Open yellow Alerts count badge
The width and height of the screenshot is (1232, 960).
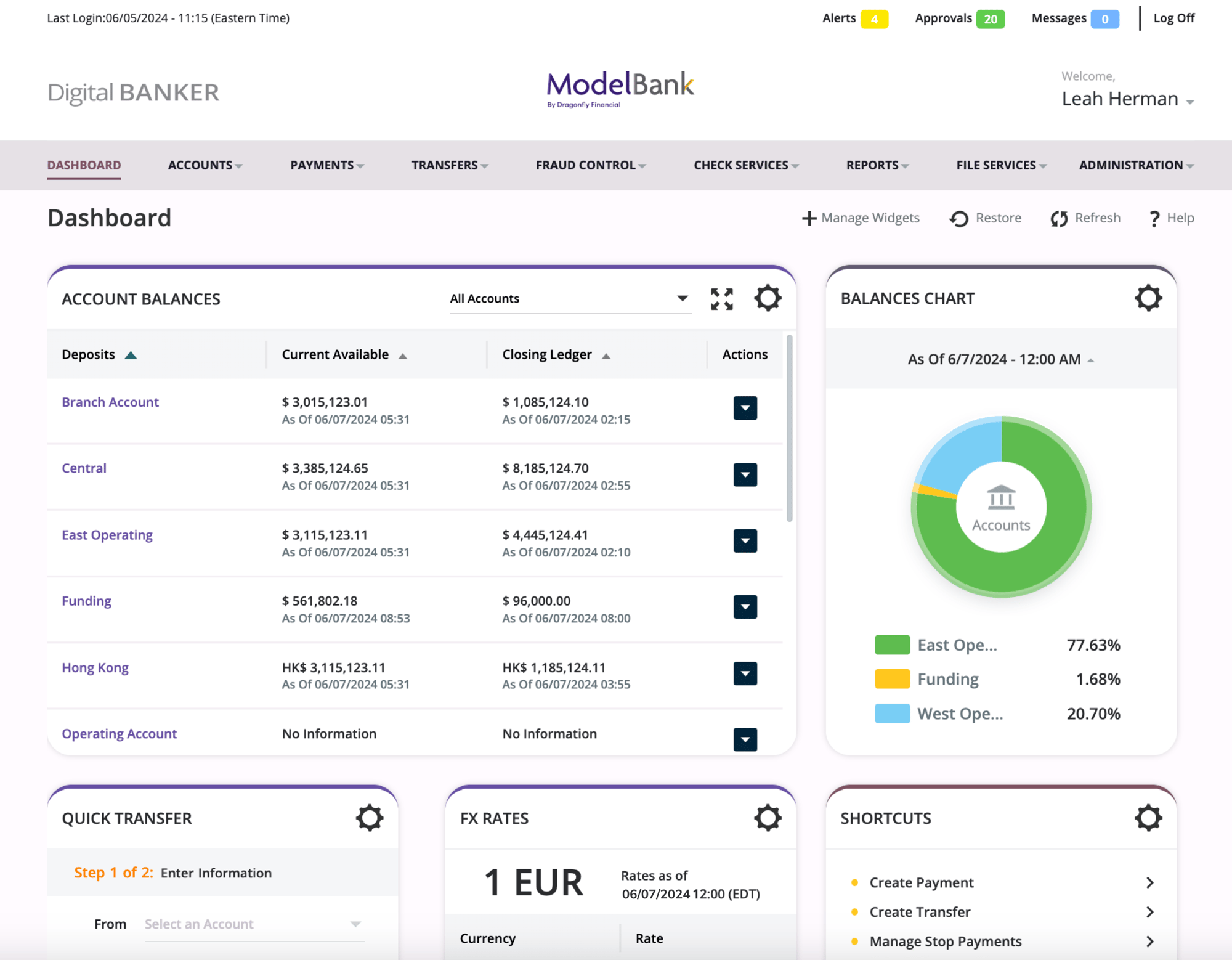874,19
